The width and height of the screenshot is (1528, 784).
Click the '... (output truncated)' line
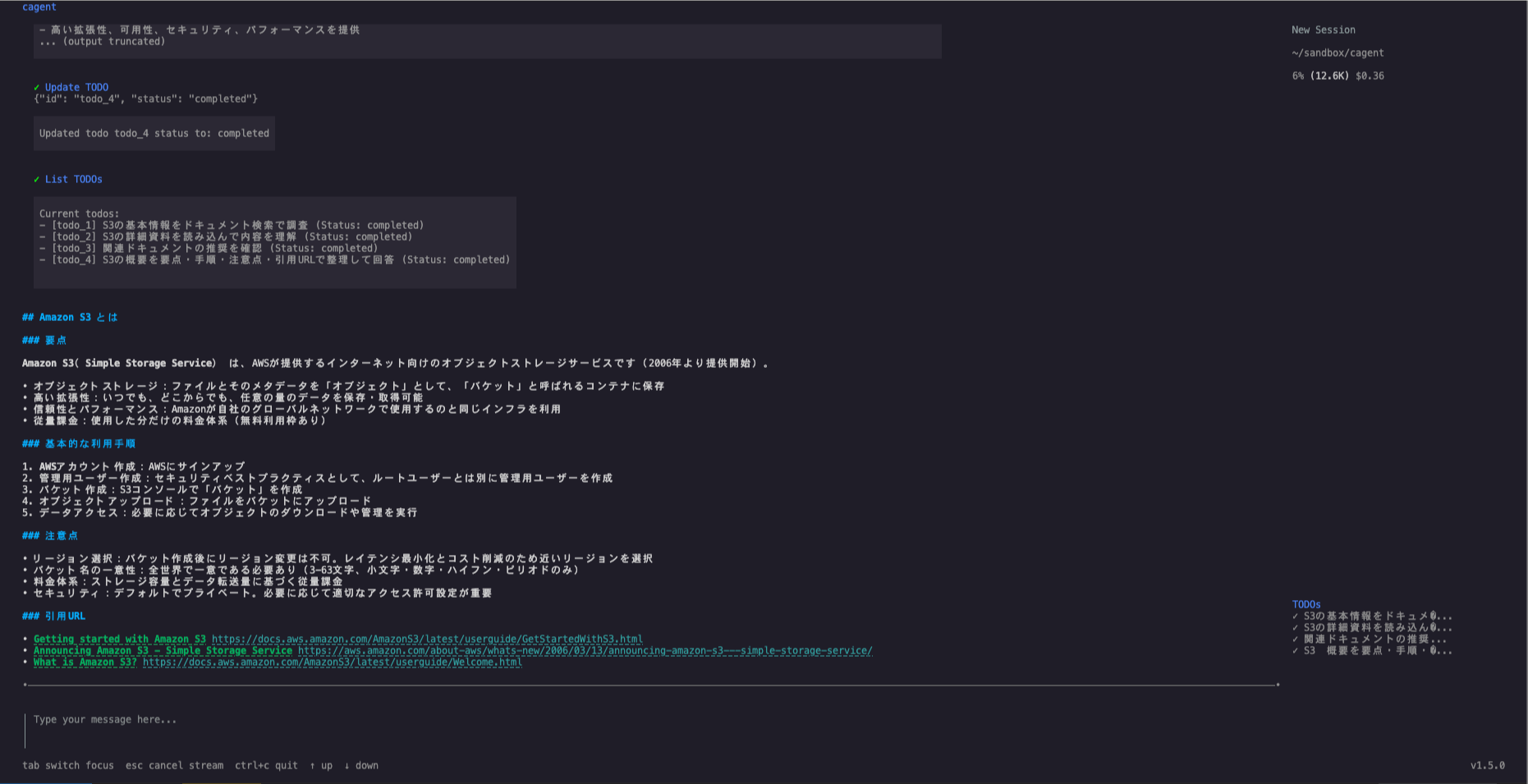(103, 41)
